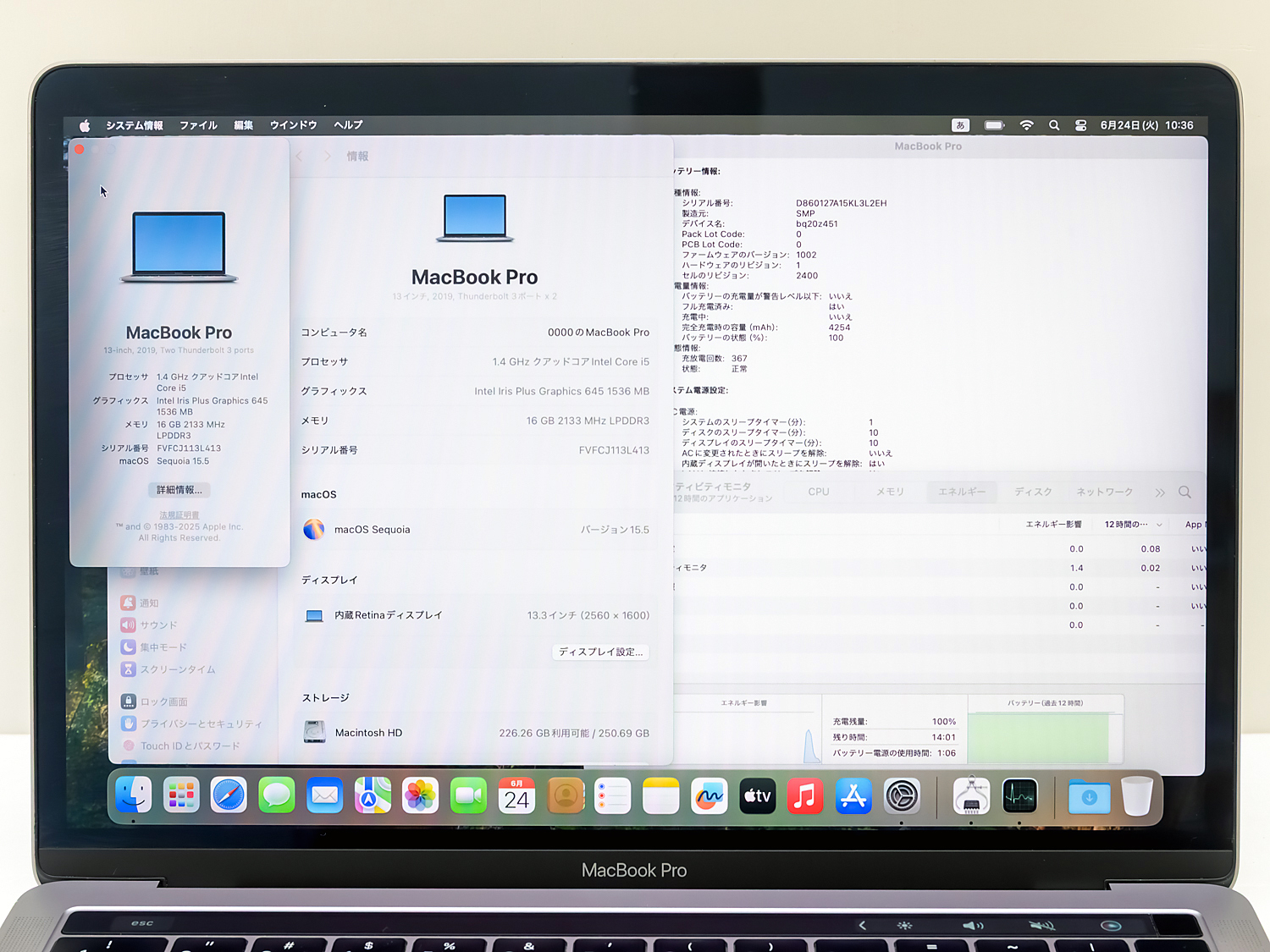The width and height of the screenshot is (1270, 952).
Task: Sort by 12時間の column dropdown arrow
Action: [1159, 525]
